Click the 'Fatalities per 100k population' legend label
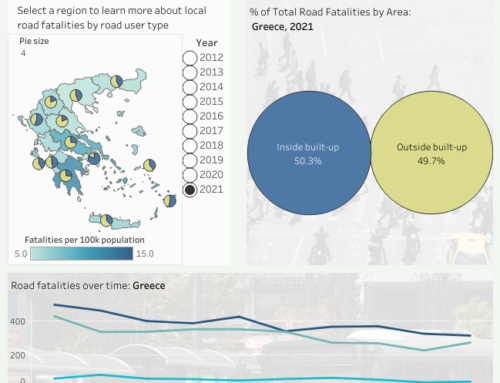The height and width of the screenshot is (383, 500). (x=84, y=240)
